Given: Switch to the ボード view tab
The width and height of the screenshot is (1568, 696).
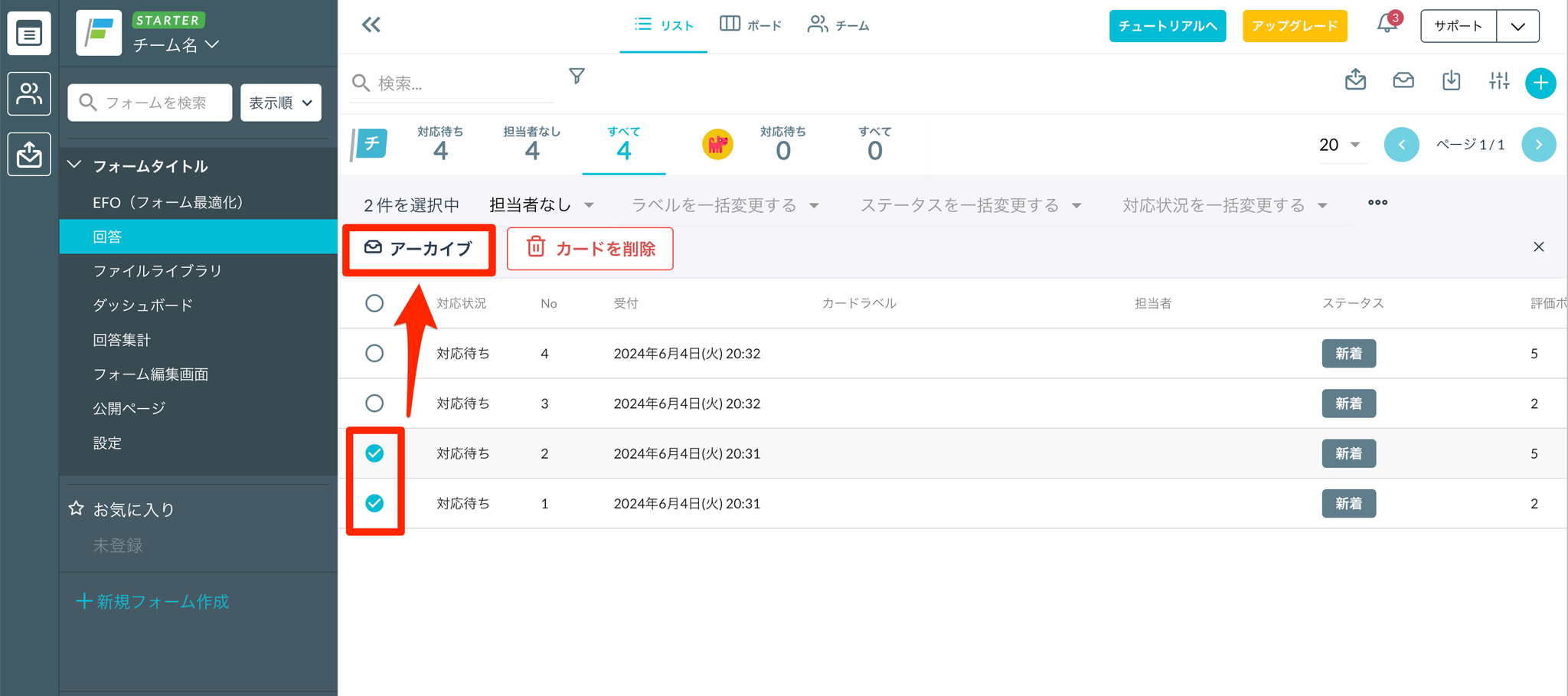Looking at the screenshot, I should click(x=750, y=25).
